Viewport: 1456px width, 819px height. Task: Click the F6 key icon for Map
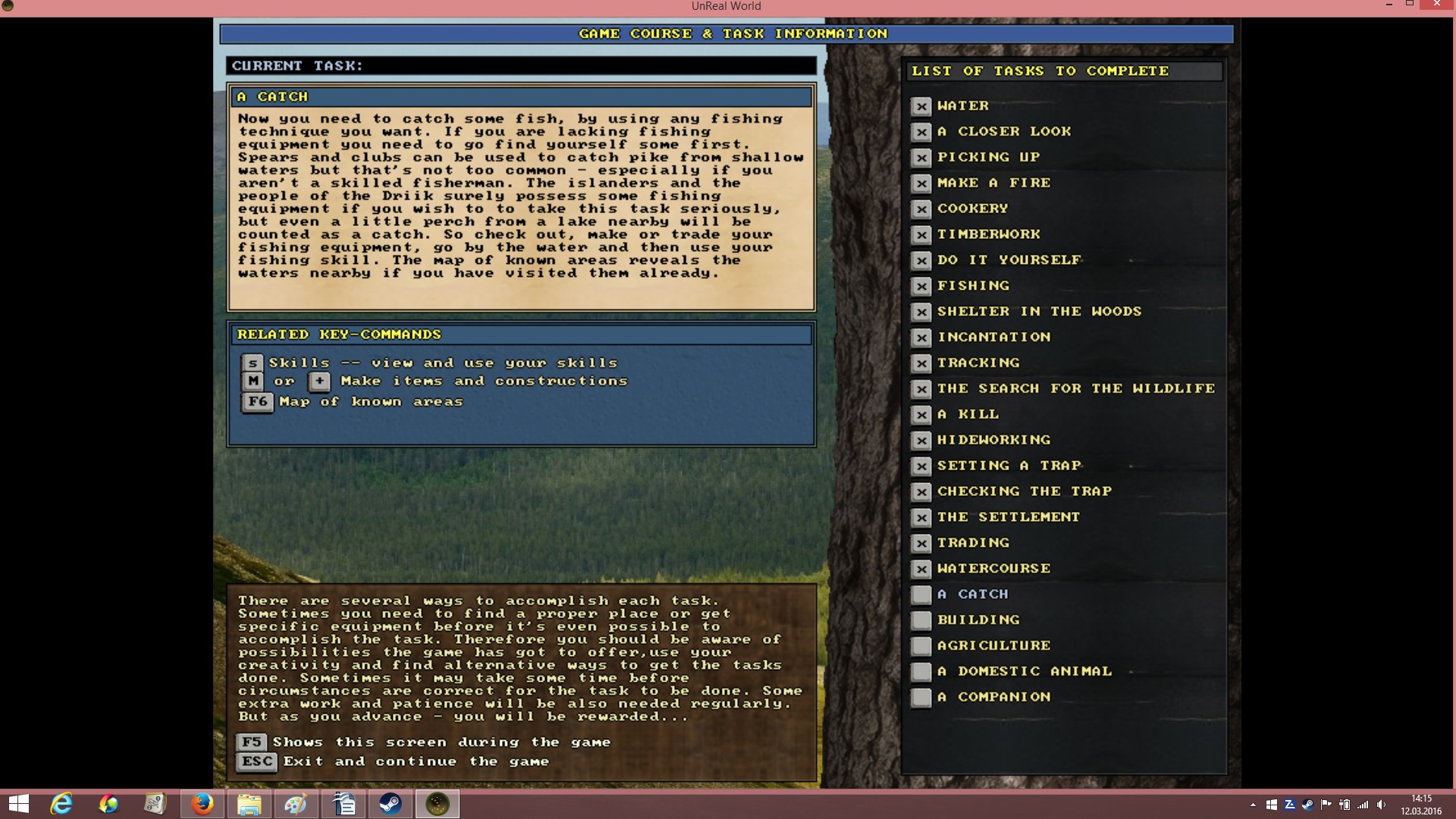258,402
